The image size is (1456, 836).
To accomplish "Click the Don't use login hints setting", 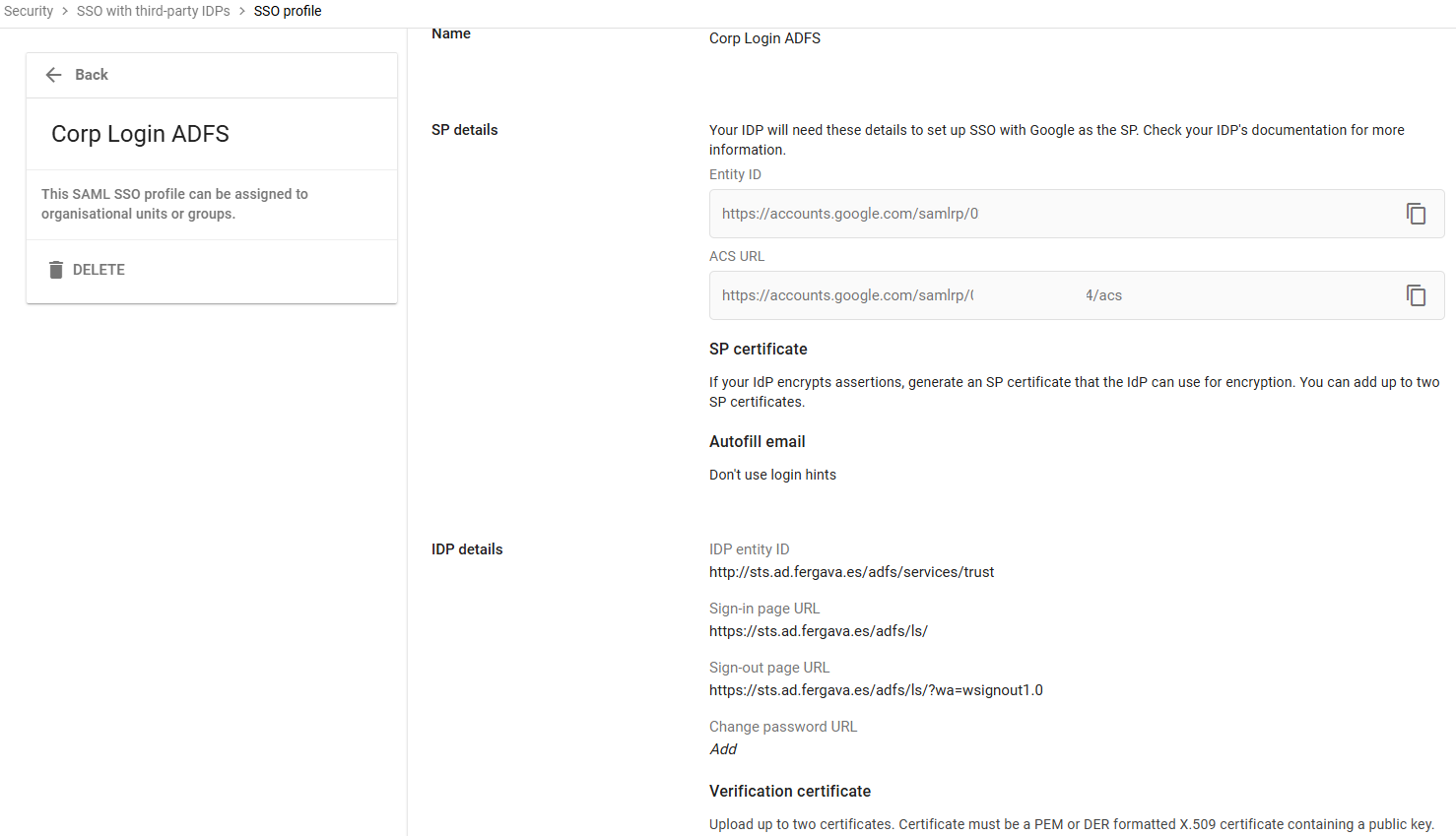I will pos(772,474).
